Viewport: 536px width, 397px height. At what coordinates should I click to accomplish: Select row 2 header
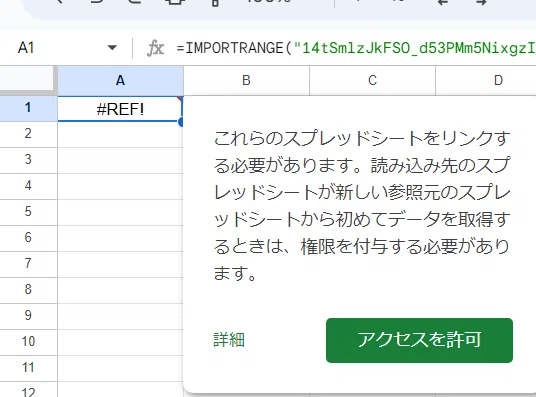(x=28, y=134)
